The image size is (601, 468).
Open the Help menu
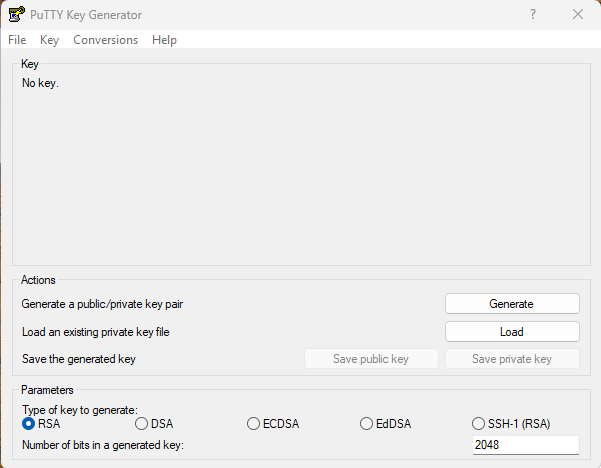tap(164, 40)
